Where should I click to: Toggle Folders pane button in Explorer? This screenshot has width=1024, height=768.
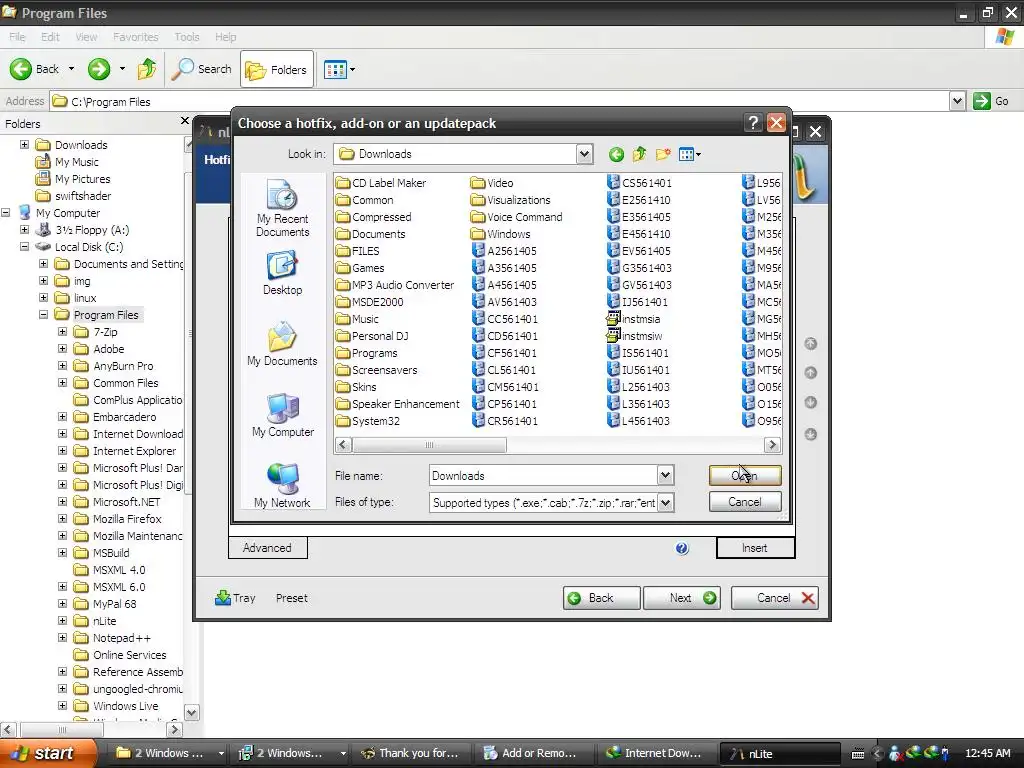(x=276, y=69)
